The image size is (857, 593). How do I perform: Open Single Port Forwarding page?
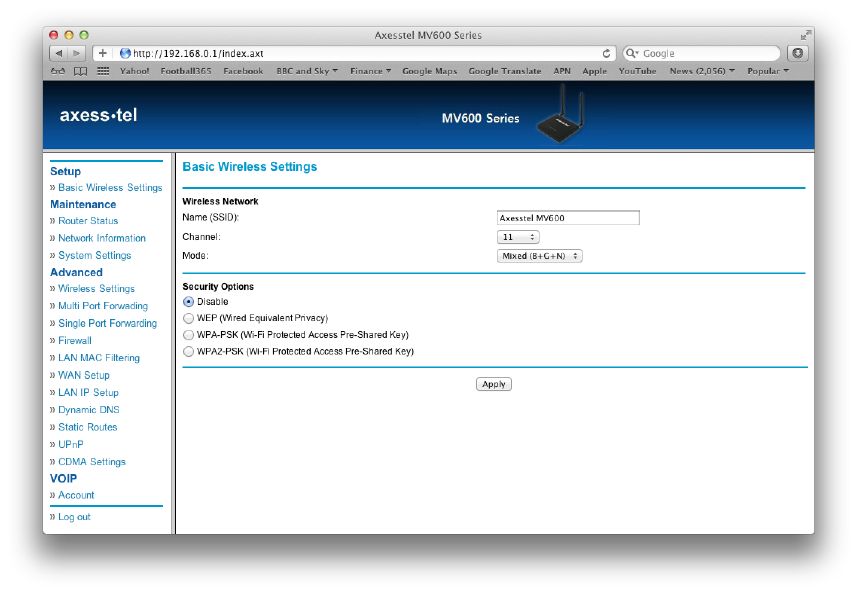point(107,324)
